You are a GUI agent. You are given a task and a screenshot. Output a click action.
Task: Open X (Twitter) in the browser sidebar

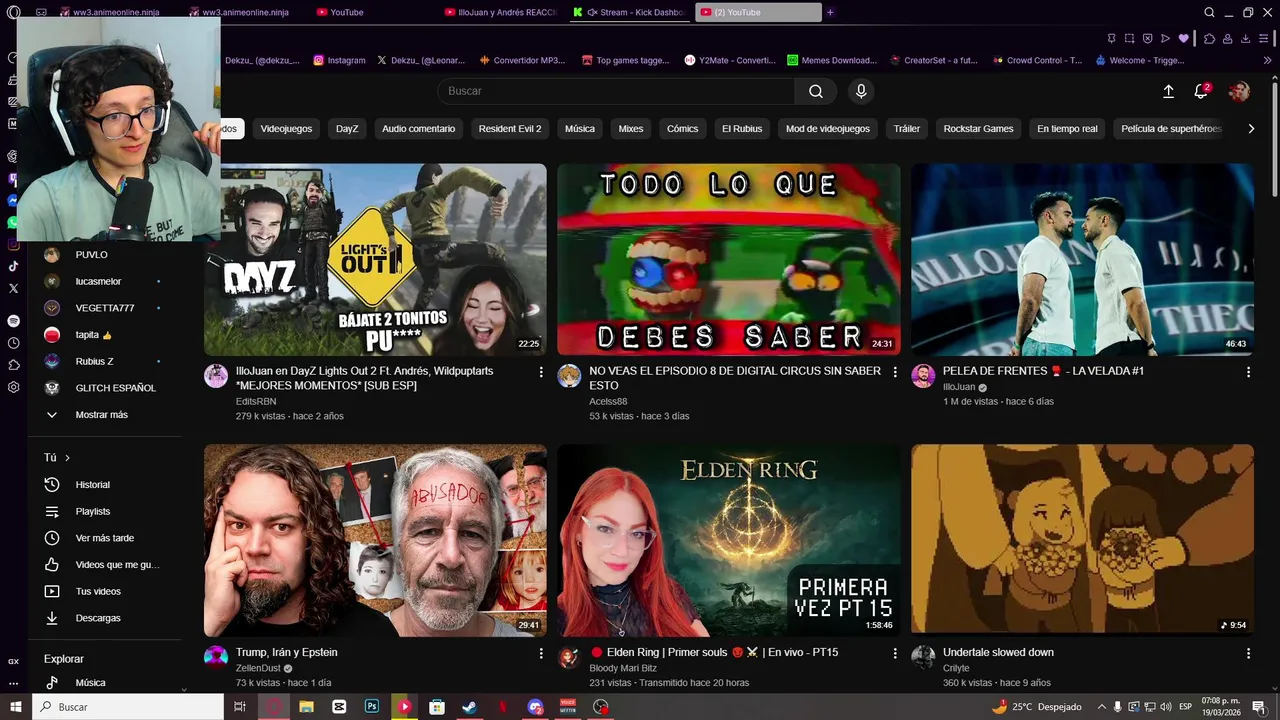[x=13, y=288]
